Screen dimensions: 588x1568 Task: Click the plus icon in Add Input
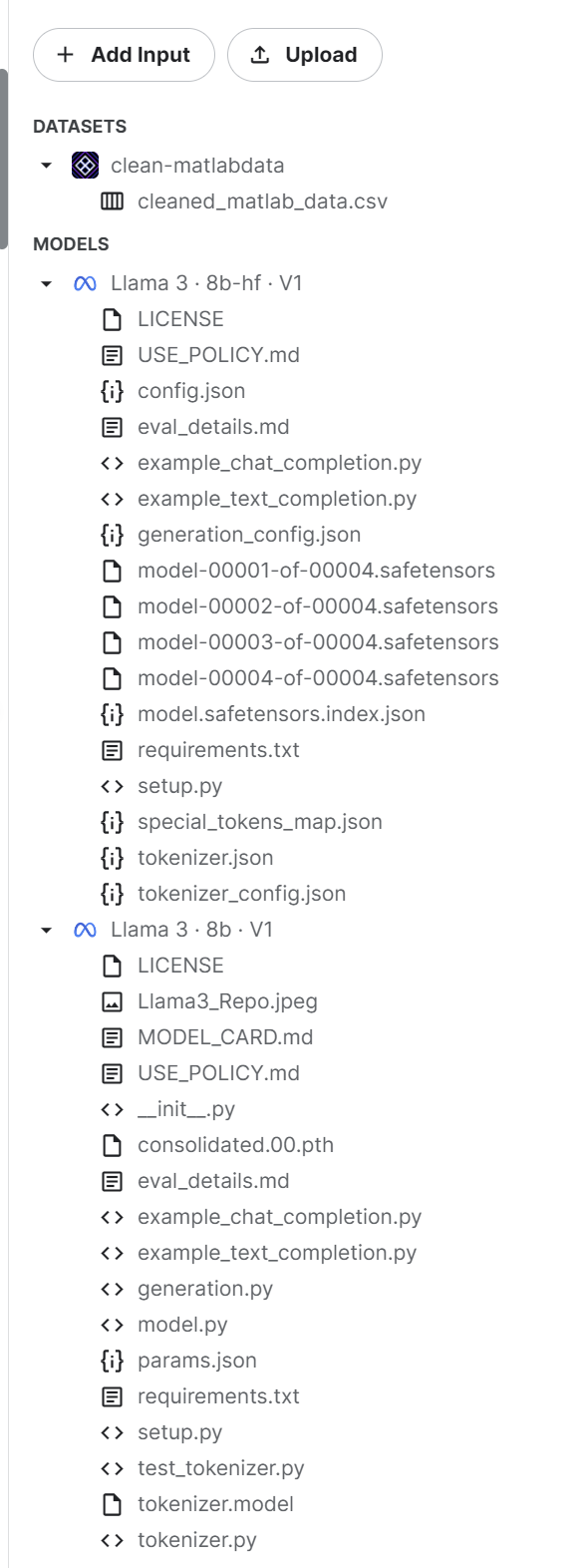click(x=65, y=55)
